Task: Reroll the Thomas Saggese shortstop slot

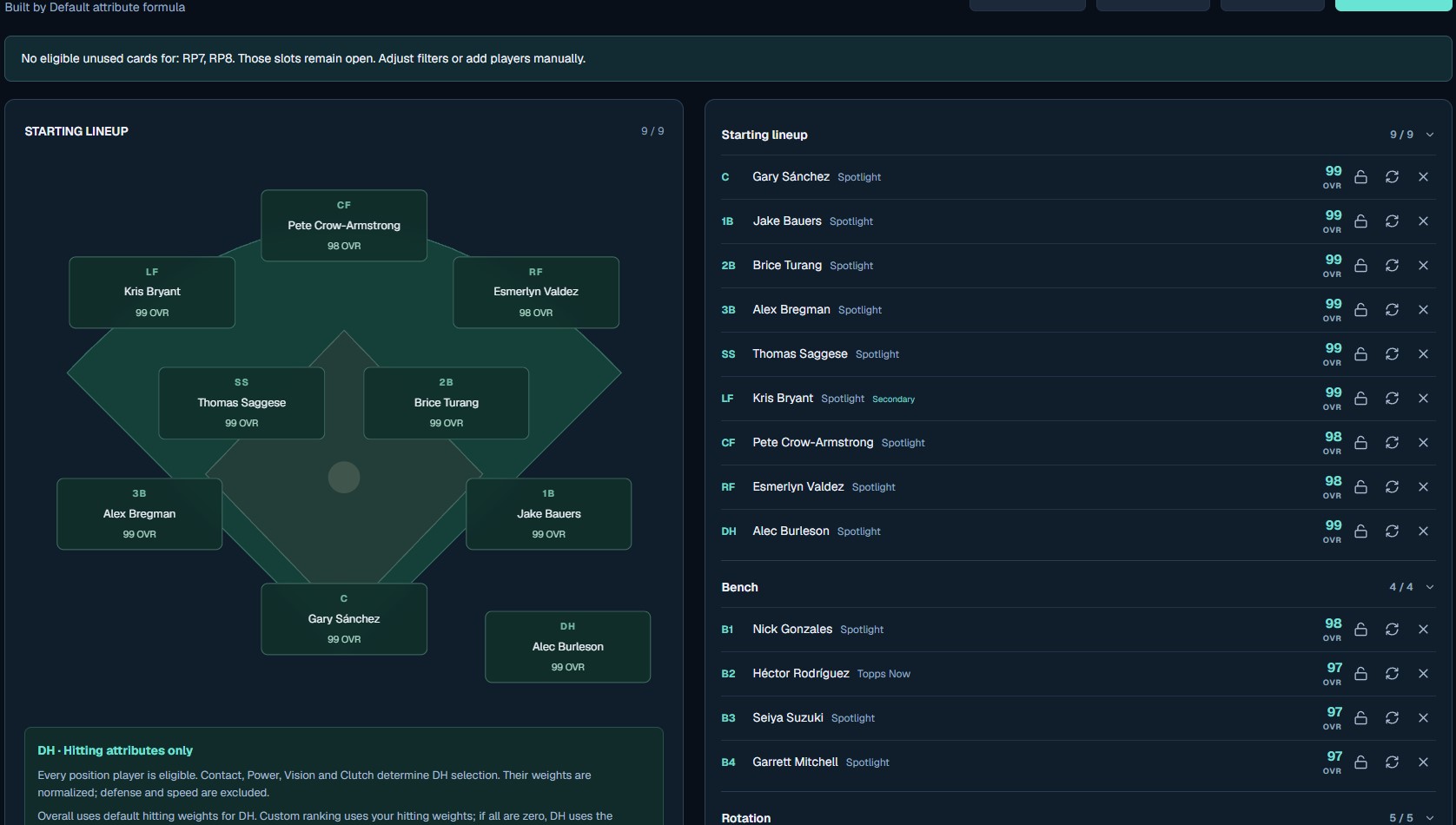Action: point(1392,354)
